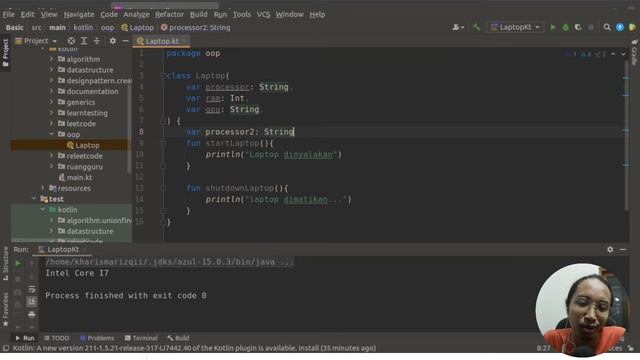The width and height of the screenshot is (640, 360).
Task: Open the File menu
Action: (x=8, y=14)
